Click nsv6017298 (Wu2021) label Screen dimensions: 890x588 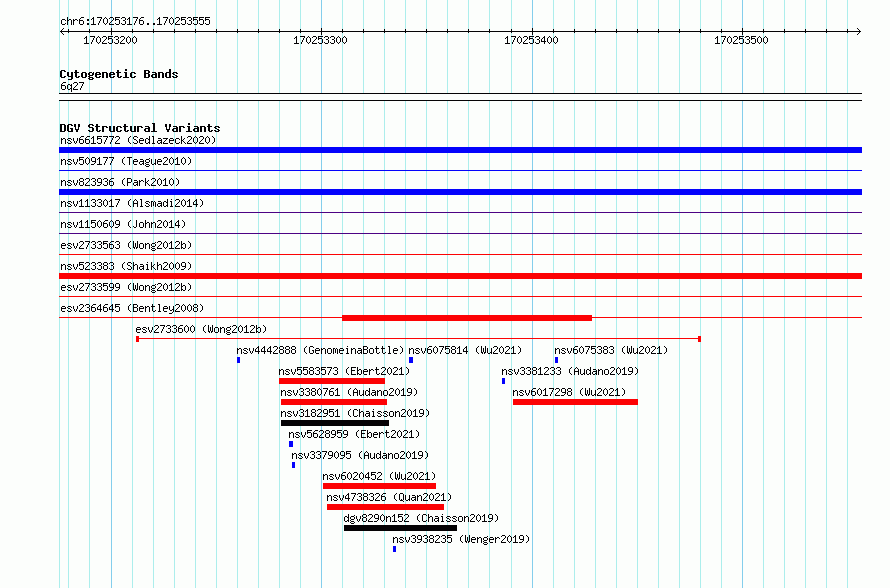click(x=569, y=392)
